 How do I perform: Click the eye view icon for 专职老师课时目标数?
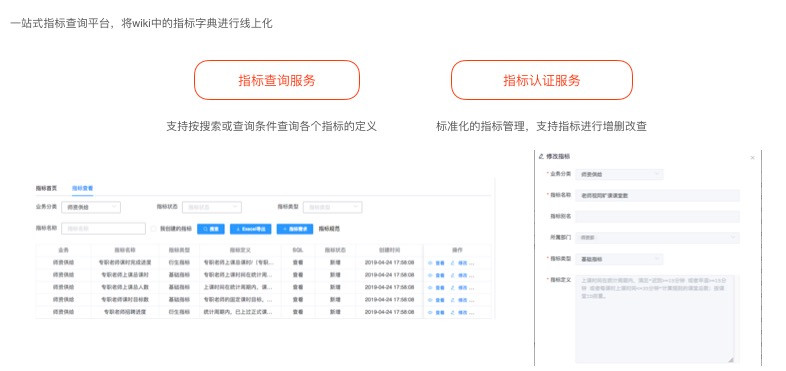pos(431,300)
